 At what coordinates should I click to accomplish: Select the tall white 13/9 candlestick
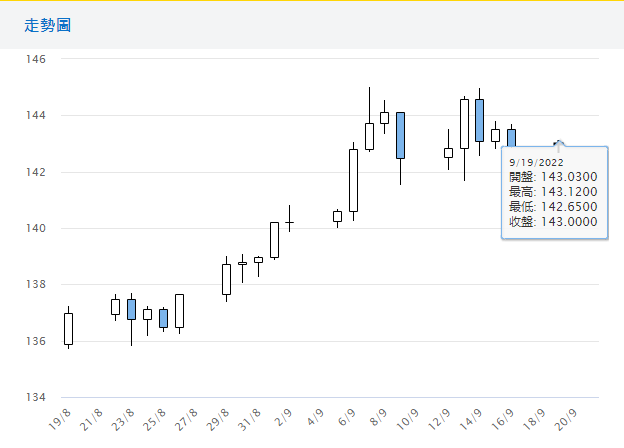coord(464,124)
